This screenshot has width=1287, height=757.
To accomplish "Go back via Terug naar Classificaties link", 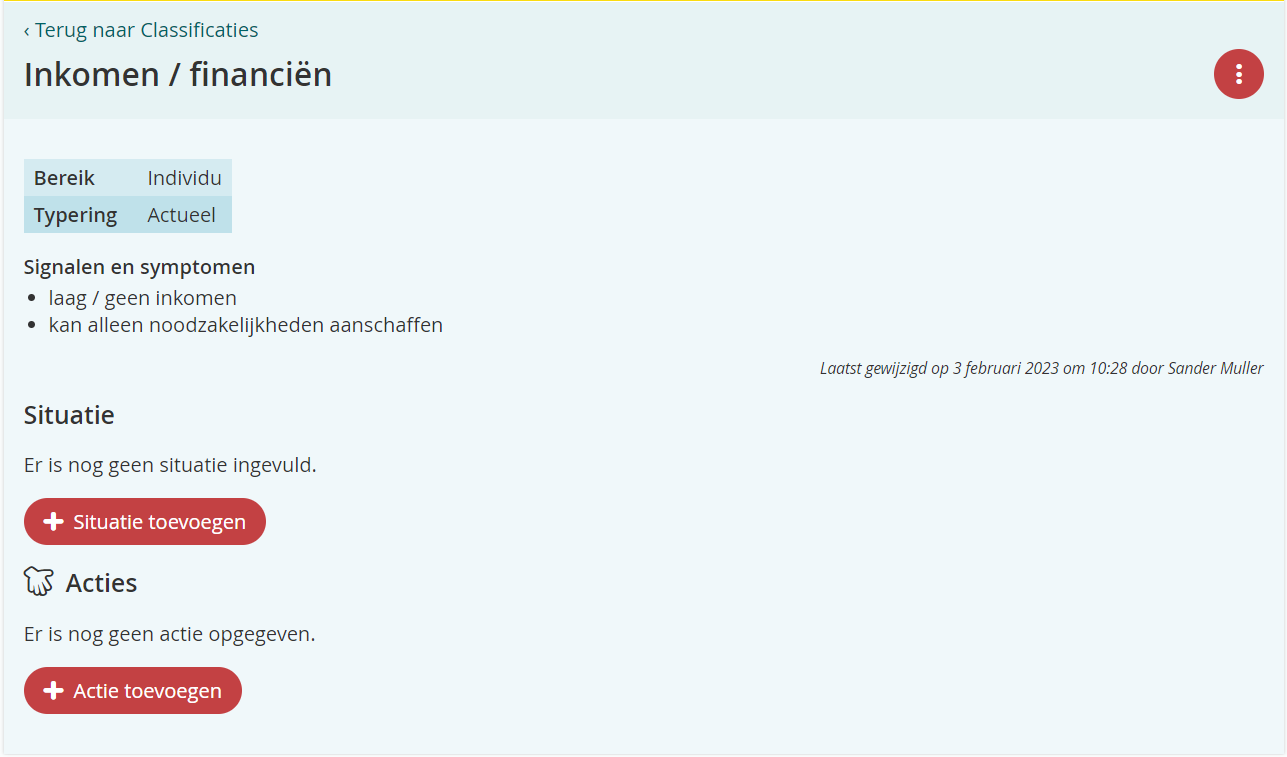I will pyautogui.click(x=146, y=30).
